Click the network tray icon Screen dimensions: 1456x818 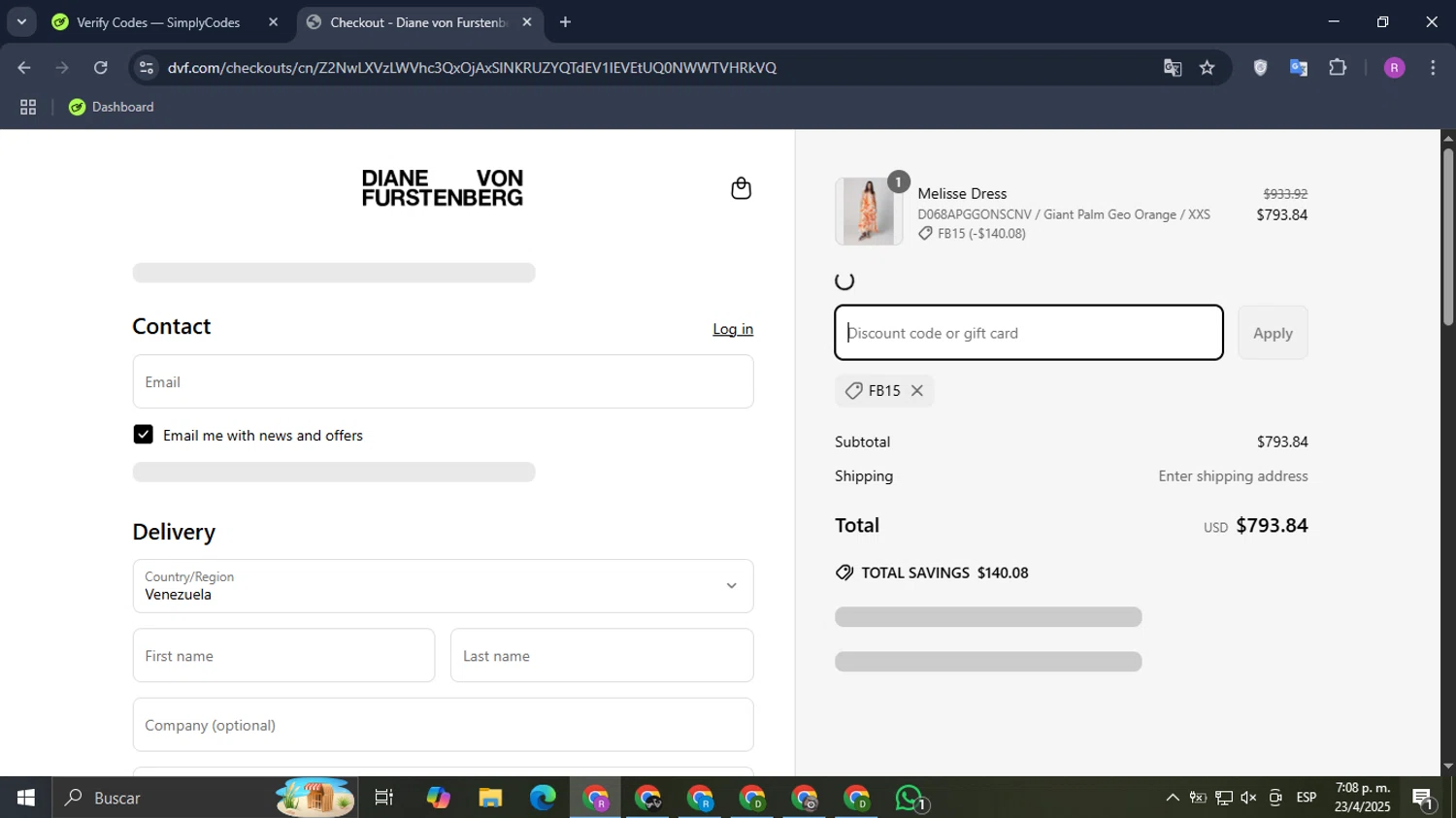1223,798
